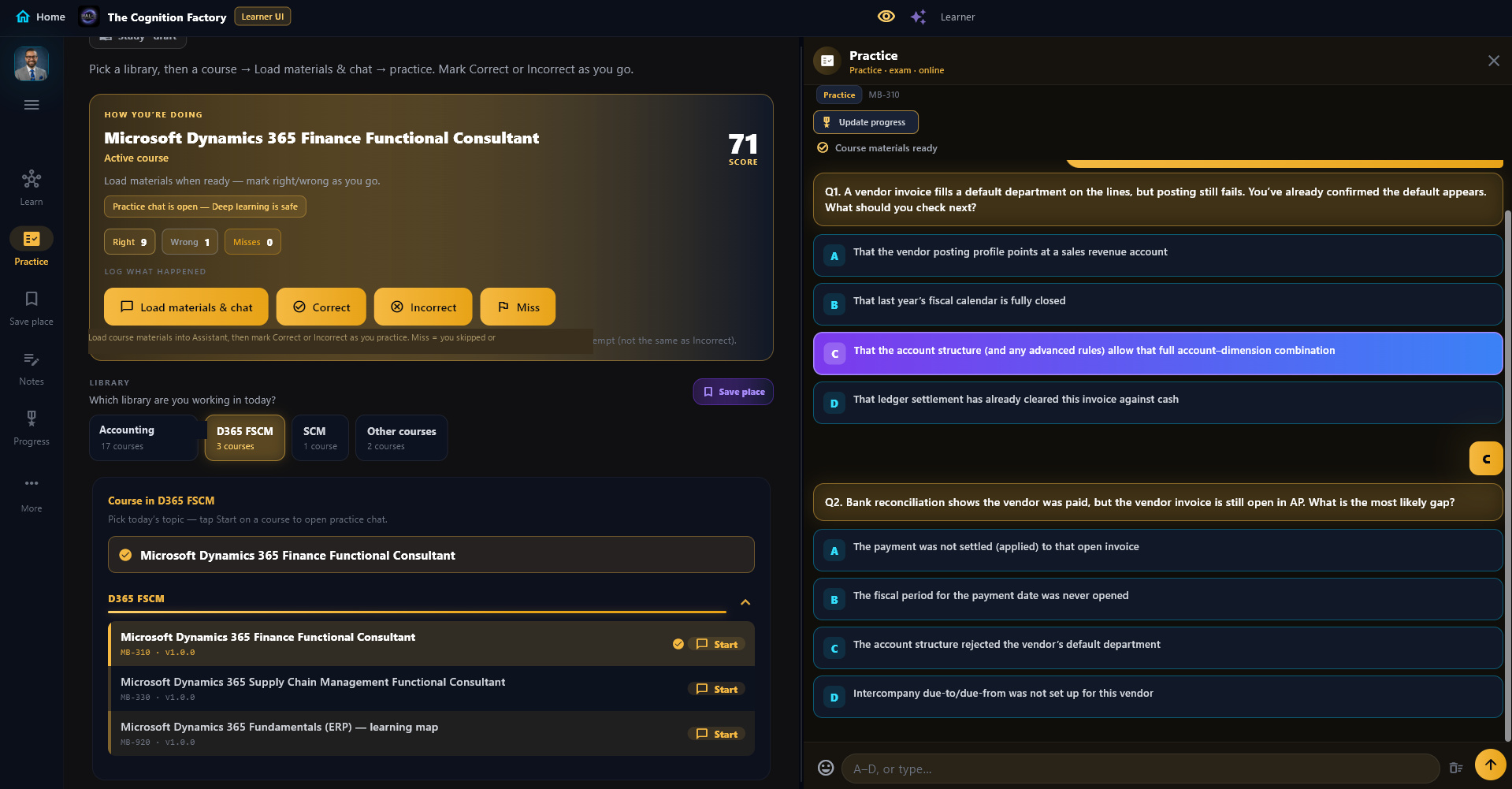Open the emoji picker in chat

coord(826,768)
